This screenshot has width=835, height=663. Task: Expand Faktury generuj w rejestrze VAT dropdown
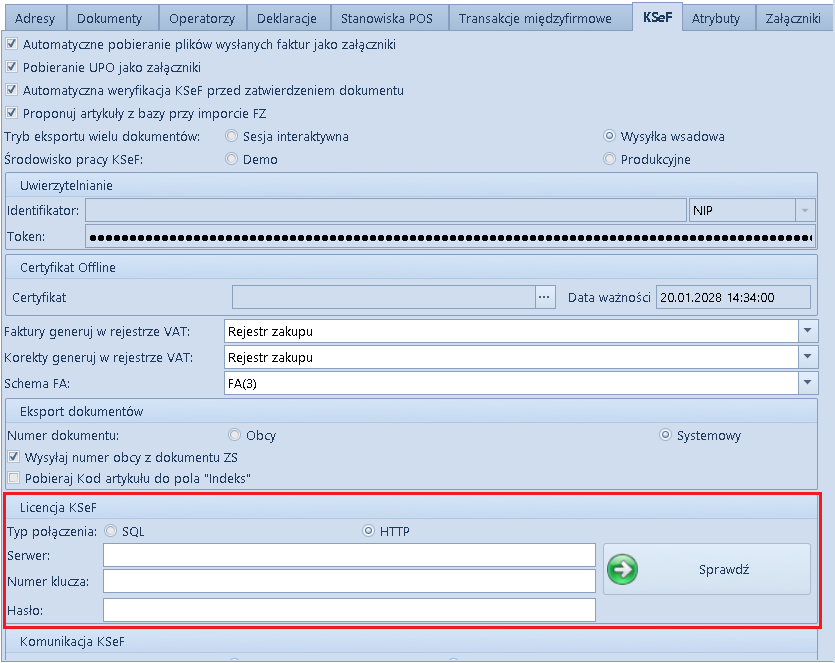click(x=808, y=331)
